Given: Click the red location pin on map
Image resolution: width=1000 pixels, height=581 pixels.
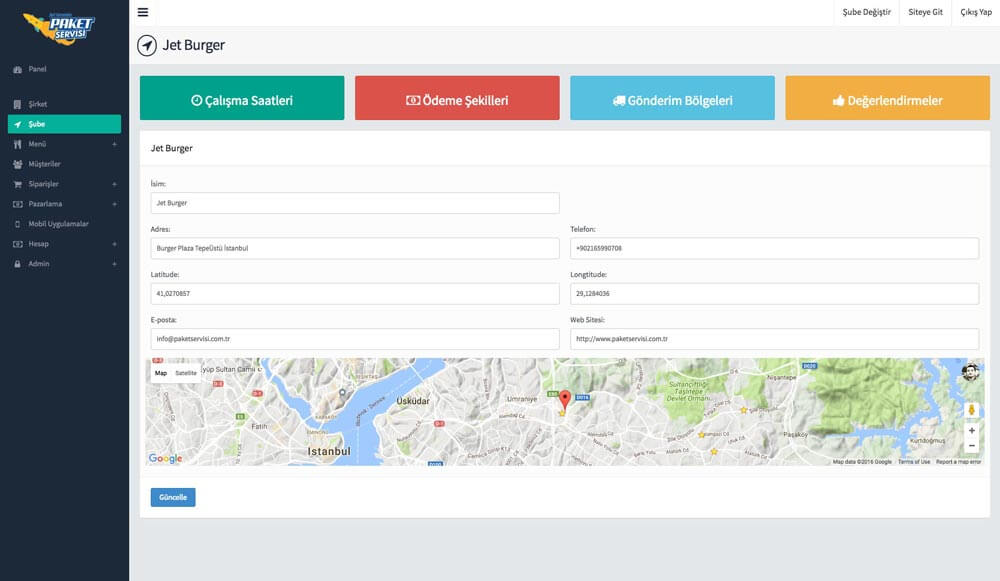Looking at the screenshot, I should [x=563, y=401].
